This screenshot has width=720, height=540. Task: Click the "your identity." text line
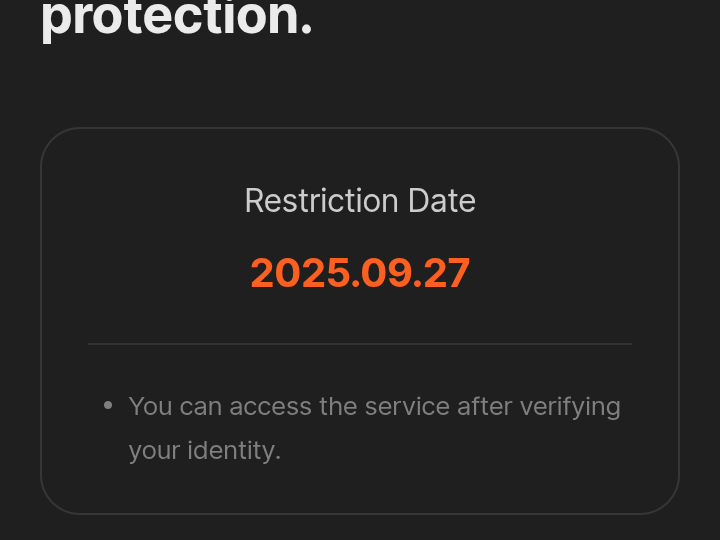coord(205,450)
